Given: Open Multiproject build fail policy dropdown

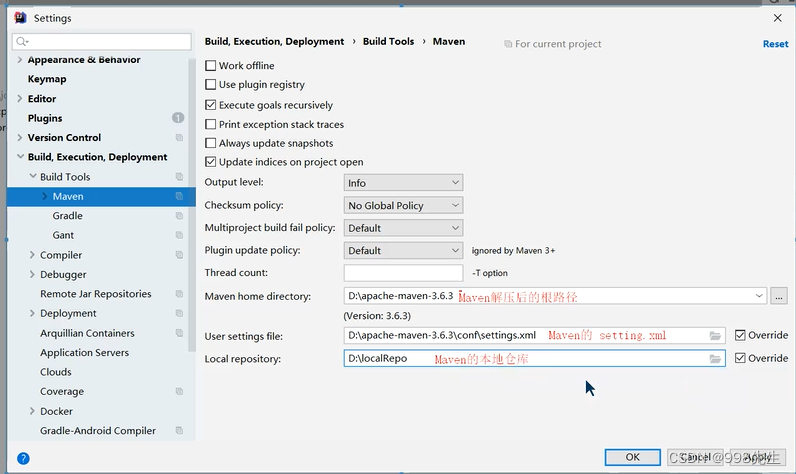Looking at the screenshot, I should [403, 228].
